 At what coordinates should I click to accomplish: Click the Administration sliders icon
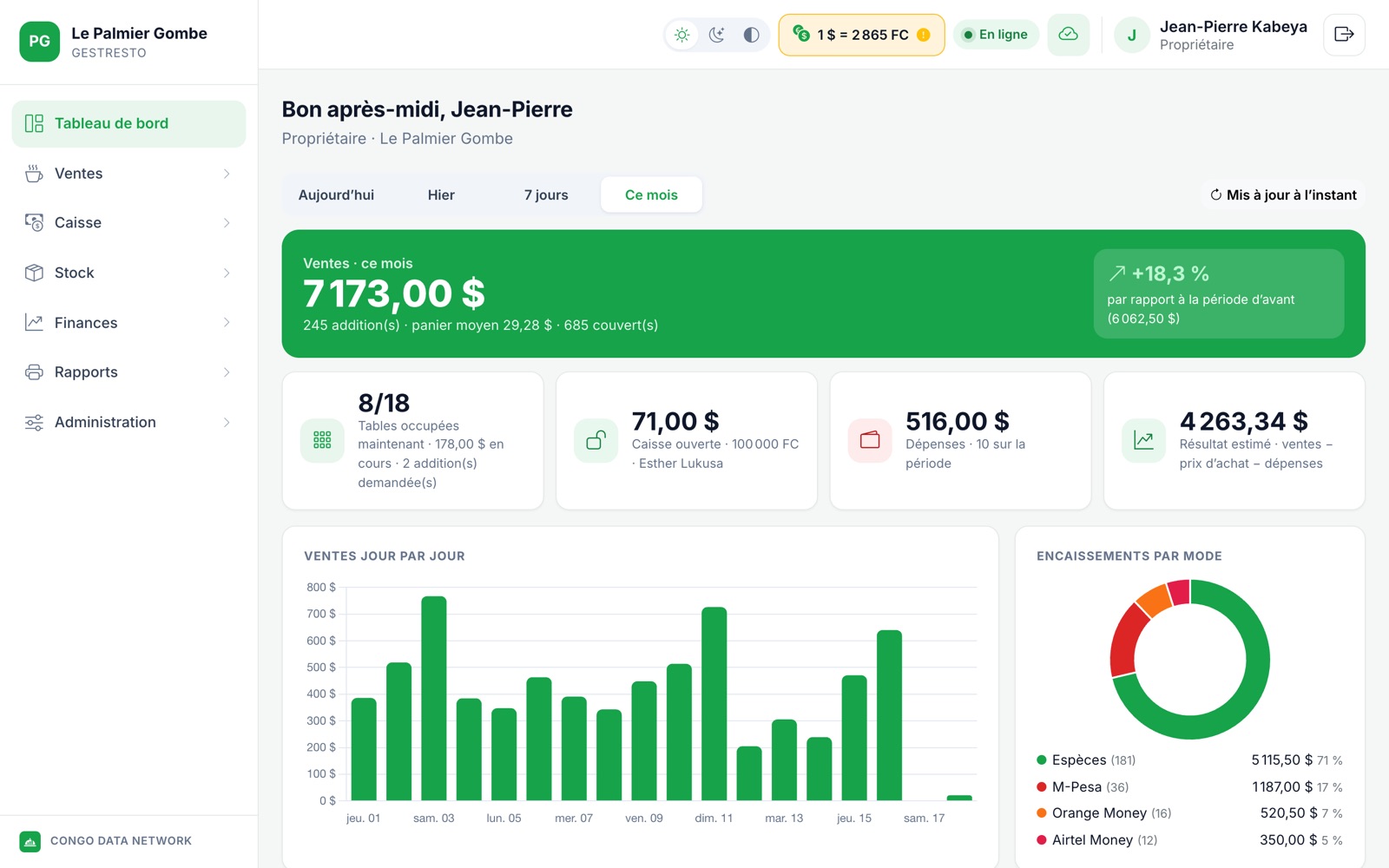(x=34, y=423)
